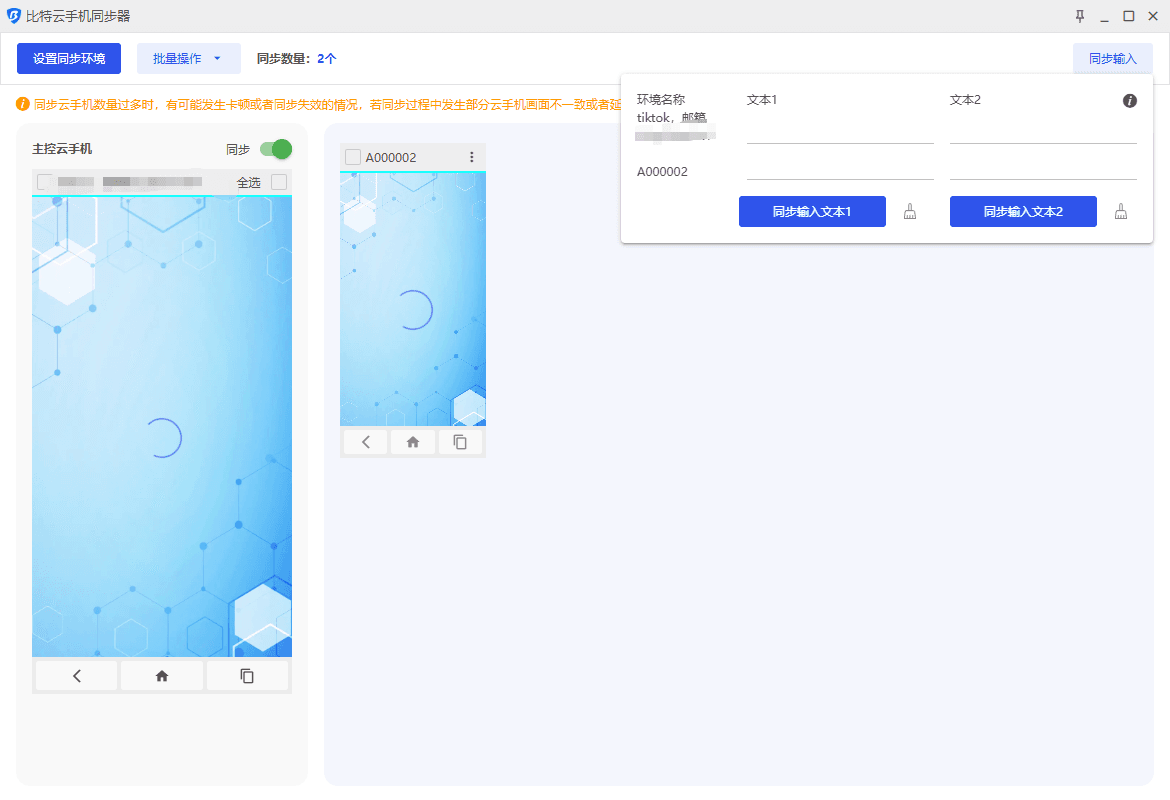
Task: Click the app shield logo icon
Action: (13, 16)
